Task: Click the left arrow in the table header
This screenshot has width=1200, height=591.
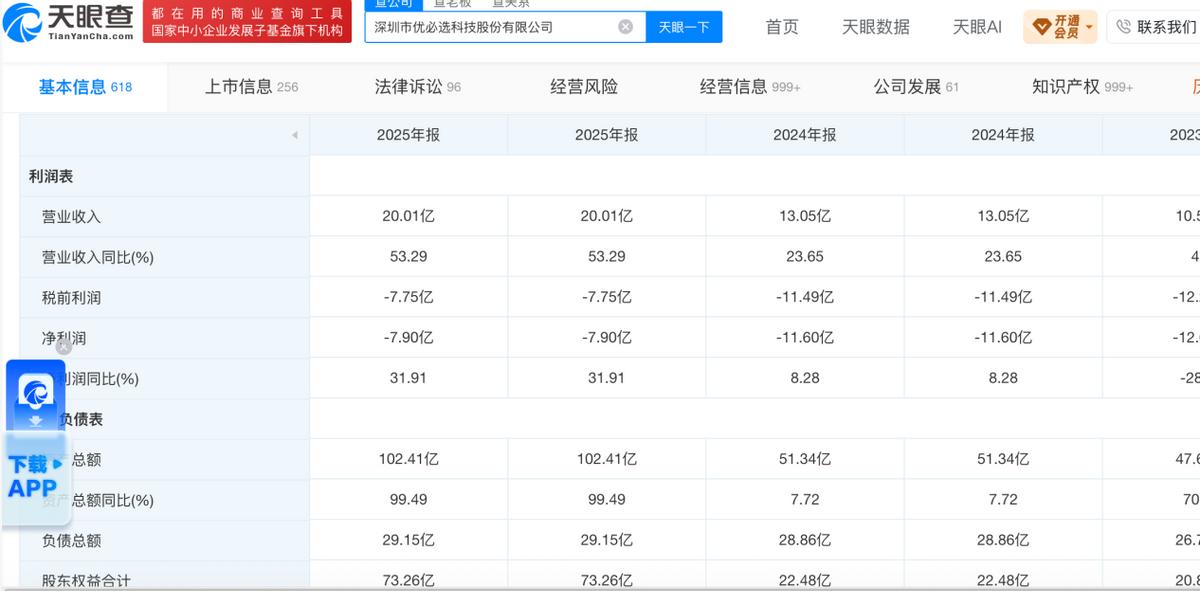Action: 294,135
